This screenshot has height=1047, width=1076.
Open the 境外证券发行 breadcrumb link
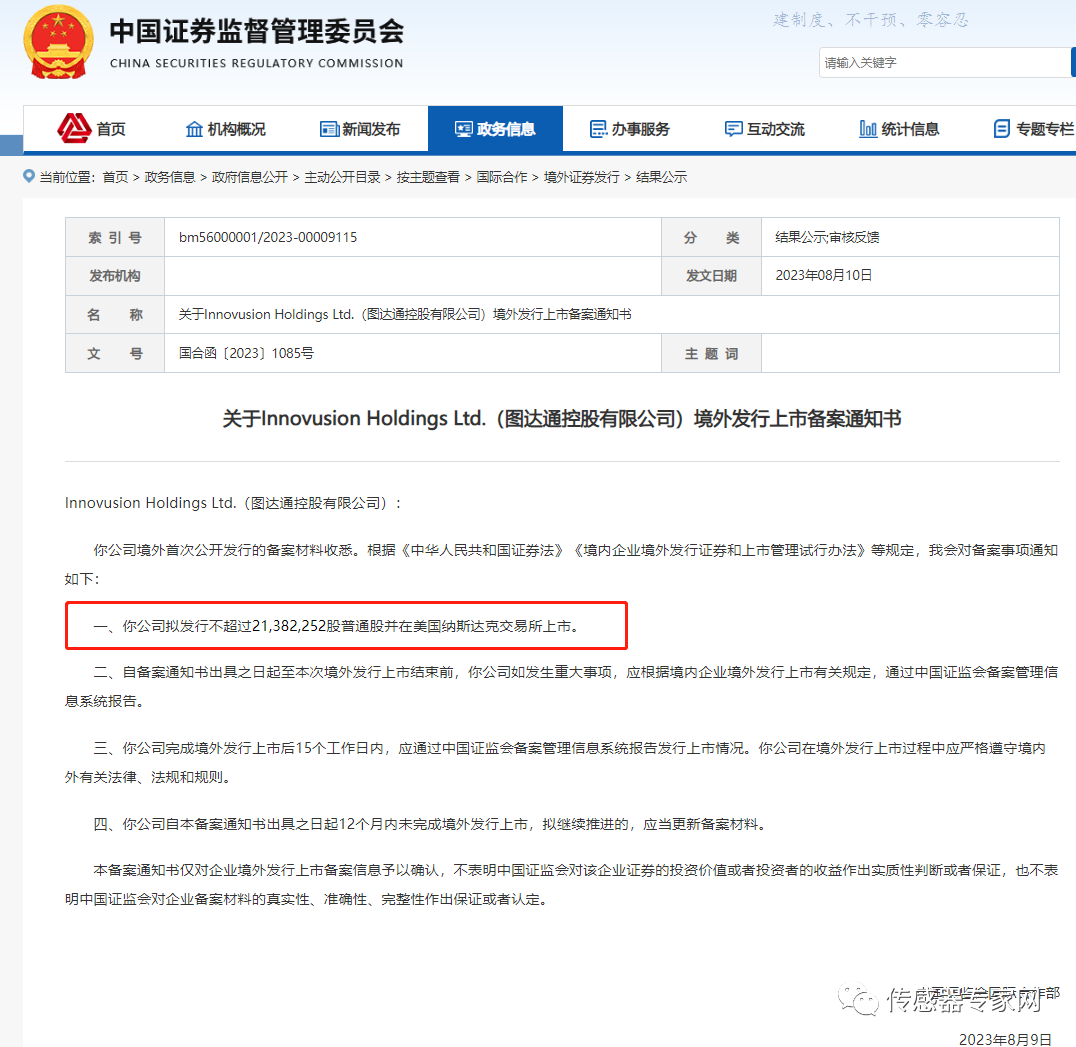(x=582, y=177)
